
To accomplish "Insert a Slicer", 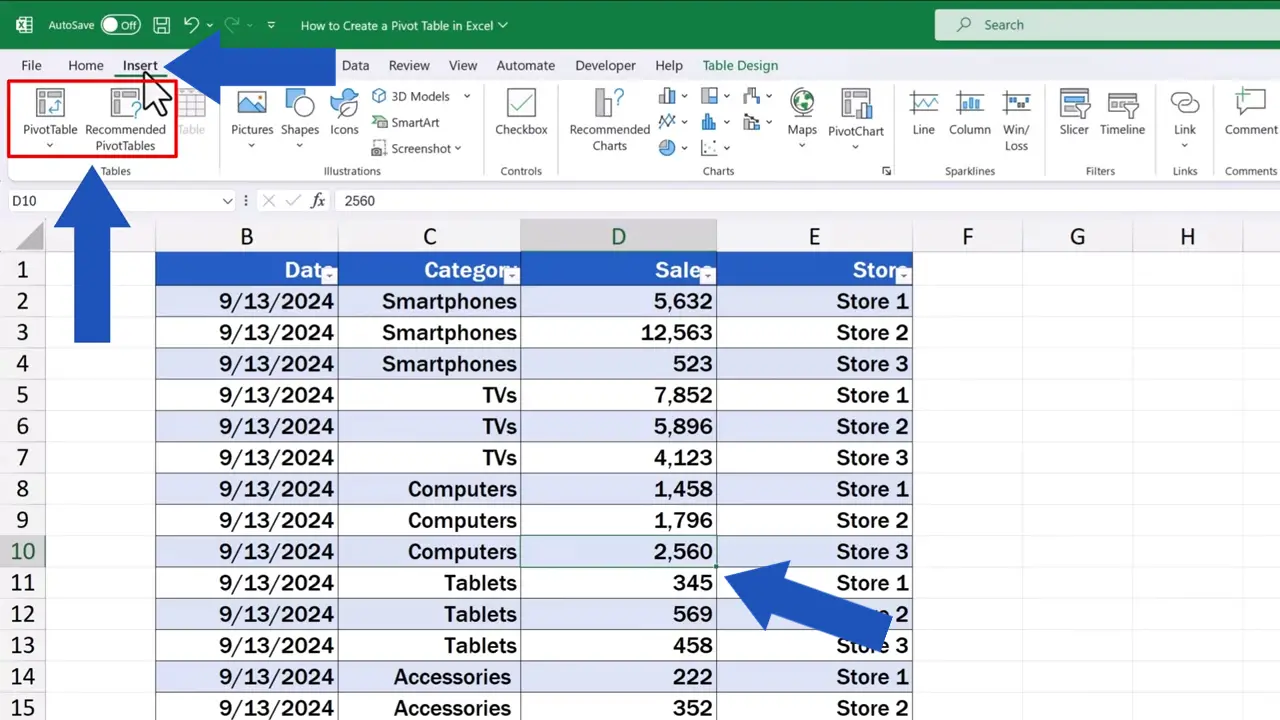I will 1073,113.
